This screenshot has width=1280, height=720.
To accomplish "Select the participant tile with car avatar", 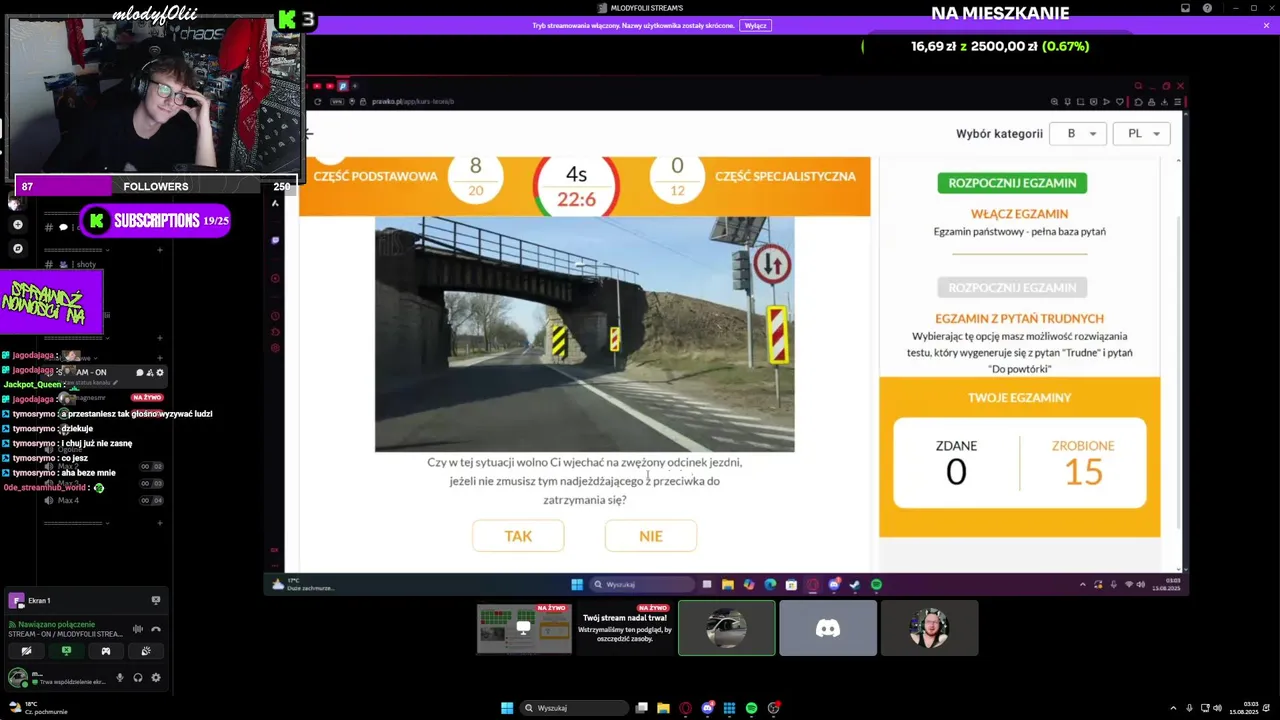I will [727, 628].
